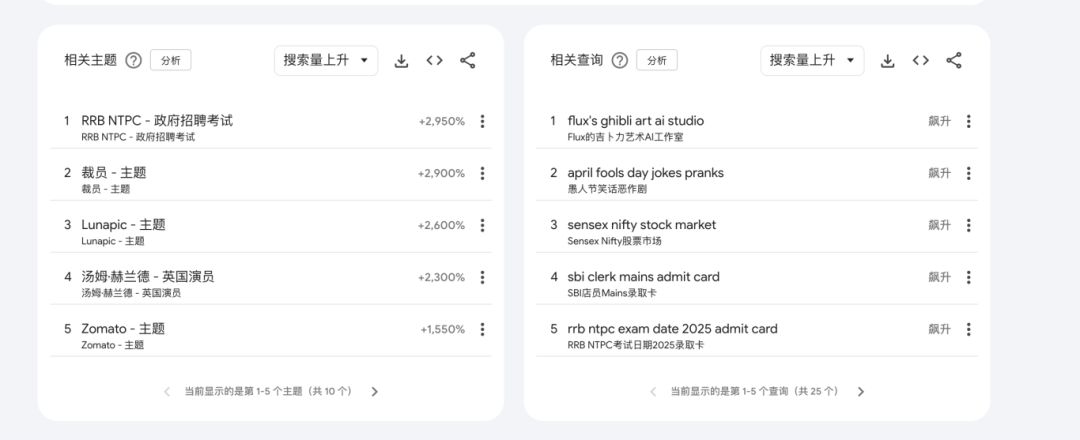Viewport: 1080px width, 440px height.
Task: Go to next page of related topics
Action: point(375,392)
